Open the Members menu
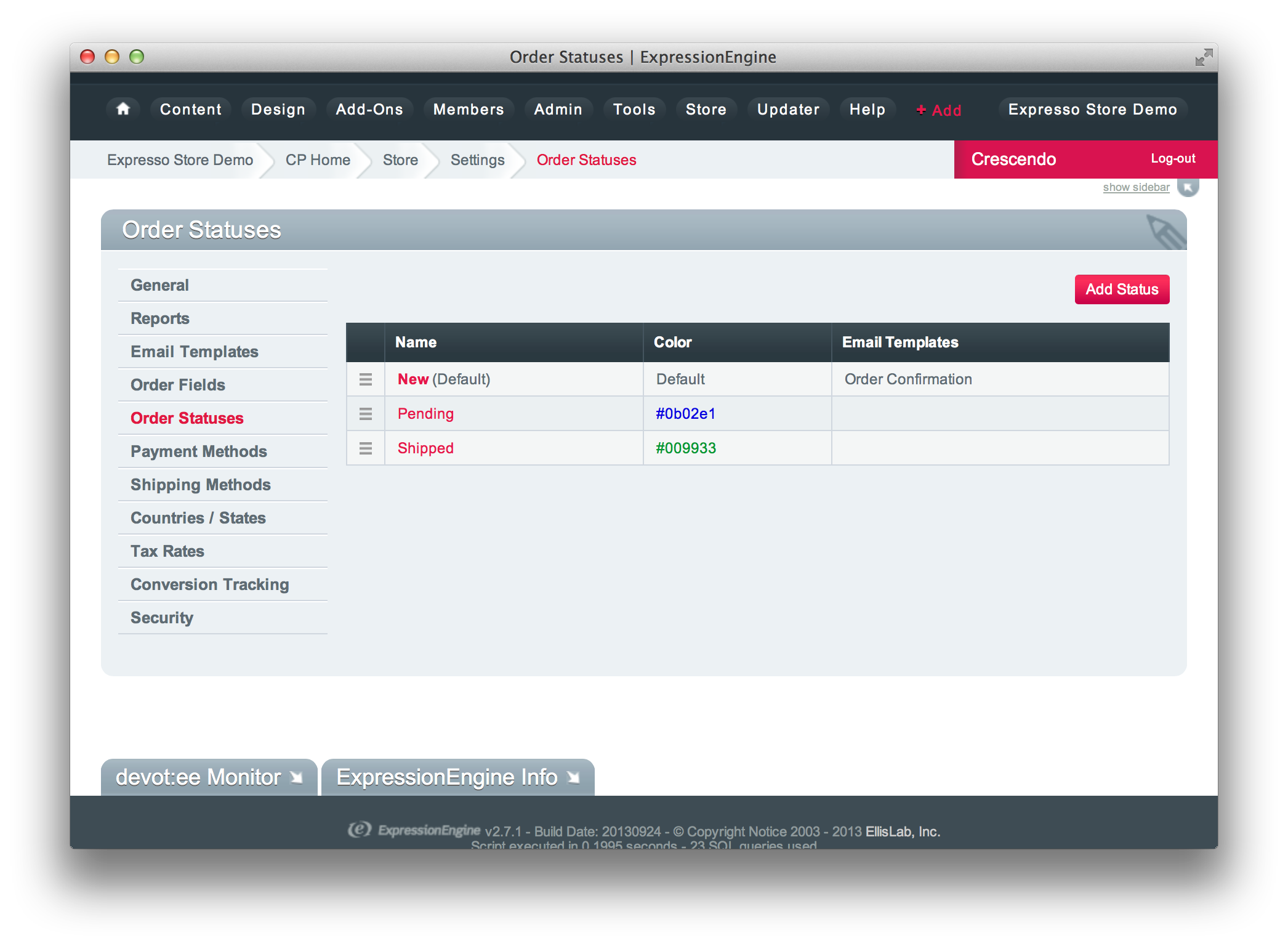Viewport: 1288px width, 946px height. pyautogui.click(x=469, y=109)
